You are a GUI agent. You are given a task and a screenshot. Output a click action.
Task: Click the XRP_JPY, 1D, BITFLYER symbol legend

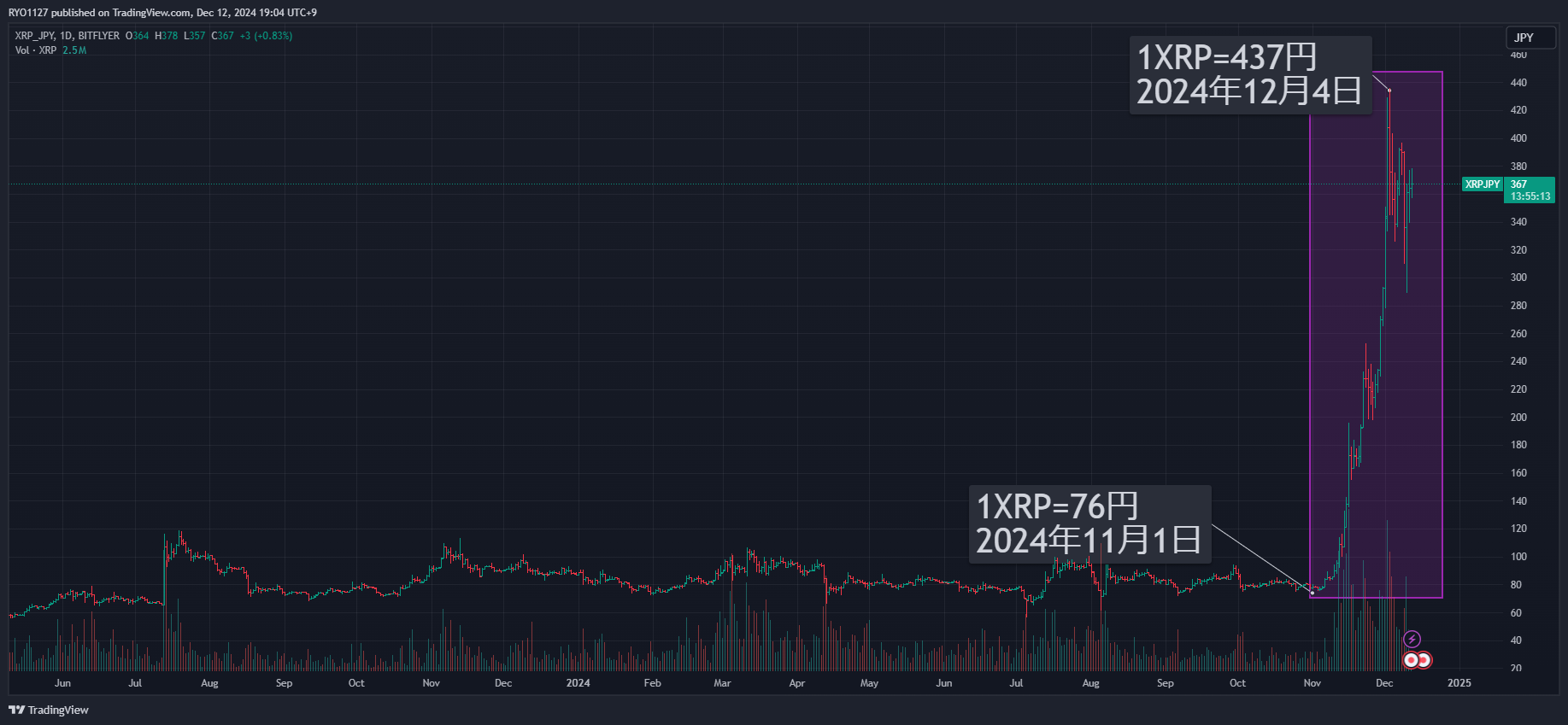tap(68, 36)
